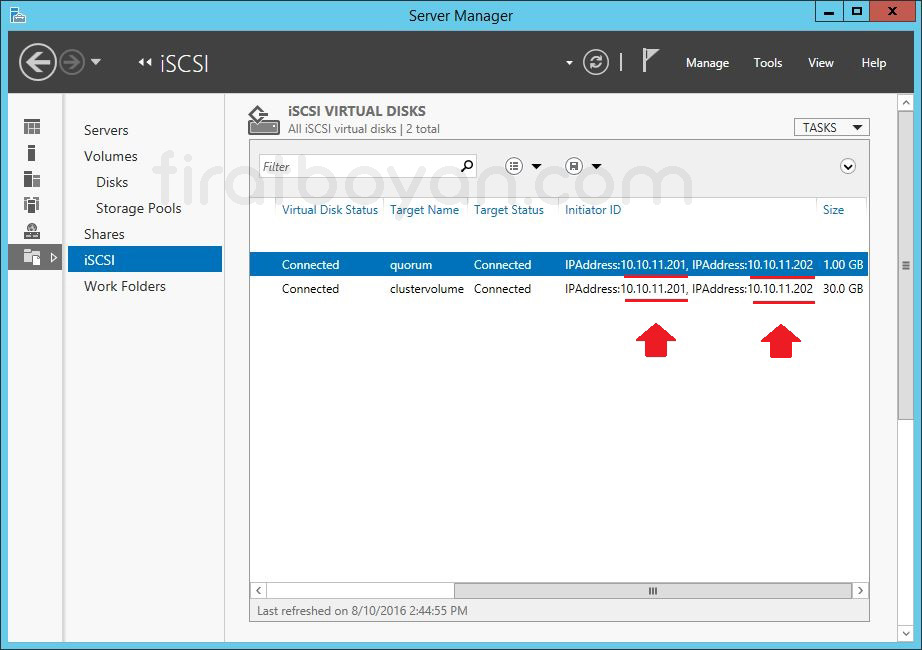Click the breadcrumb double-arrow before iSCSI
The height and width of the screenshot is (650, 922).
[145, 62]
